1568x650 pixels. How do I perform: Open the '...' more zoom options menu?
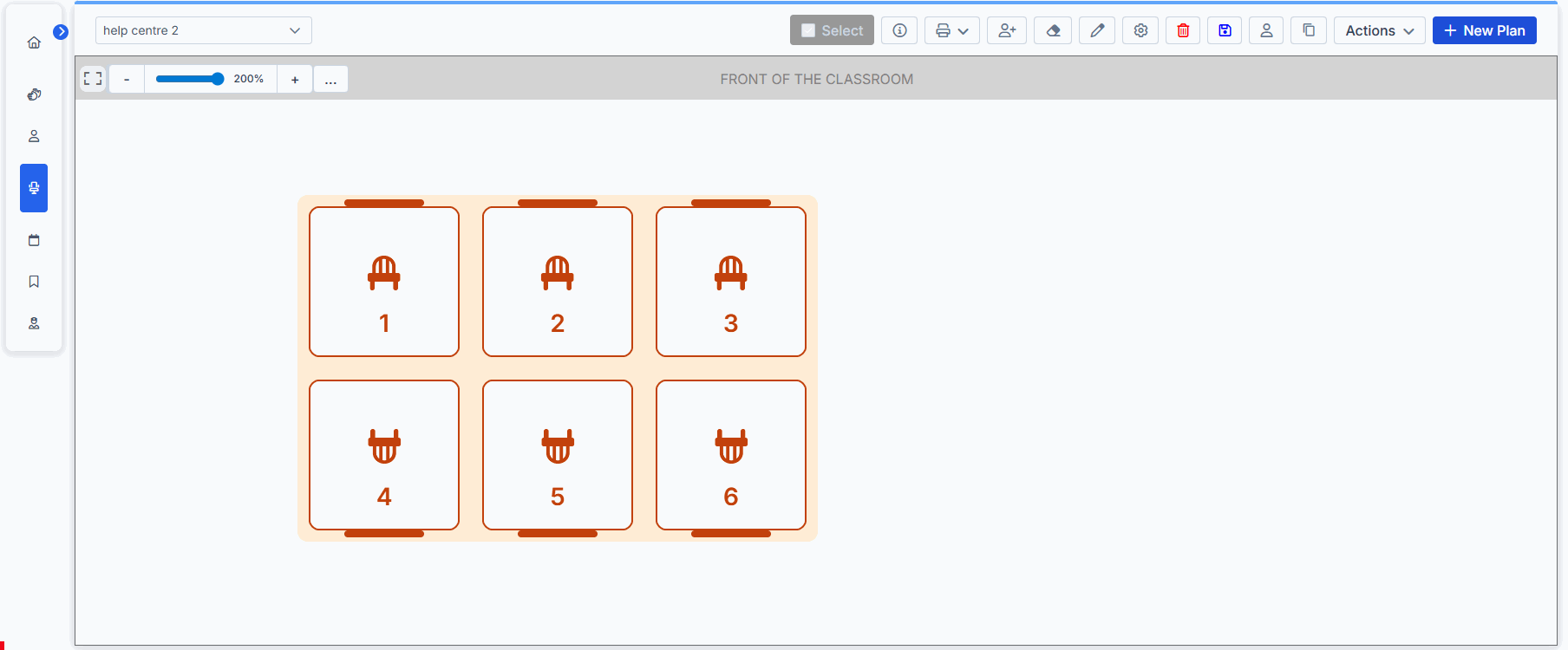330,79
